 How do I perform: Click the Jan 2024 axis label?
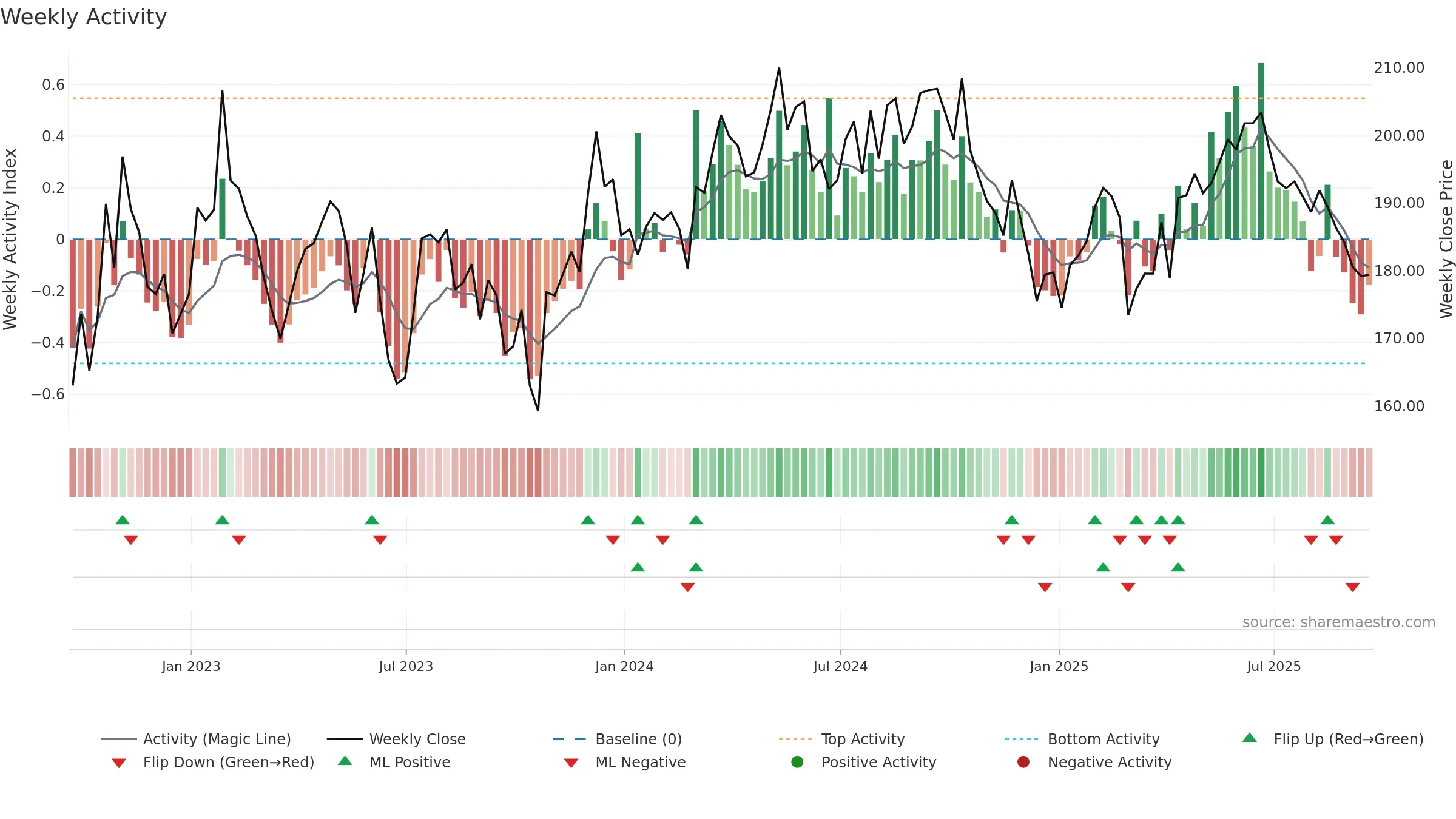(x=624, y=666)
